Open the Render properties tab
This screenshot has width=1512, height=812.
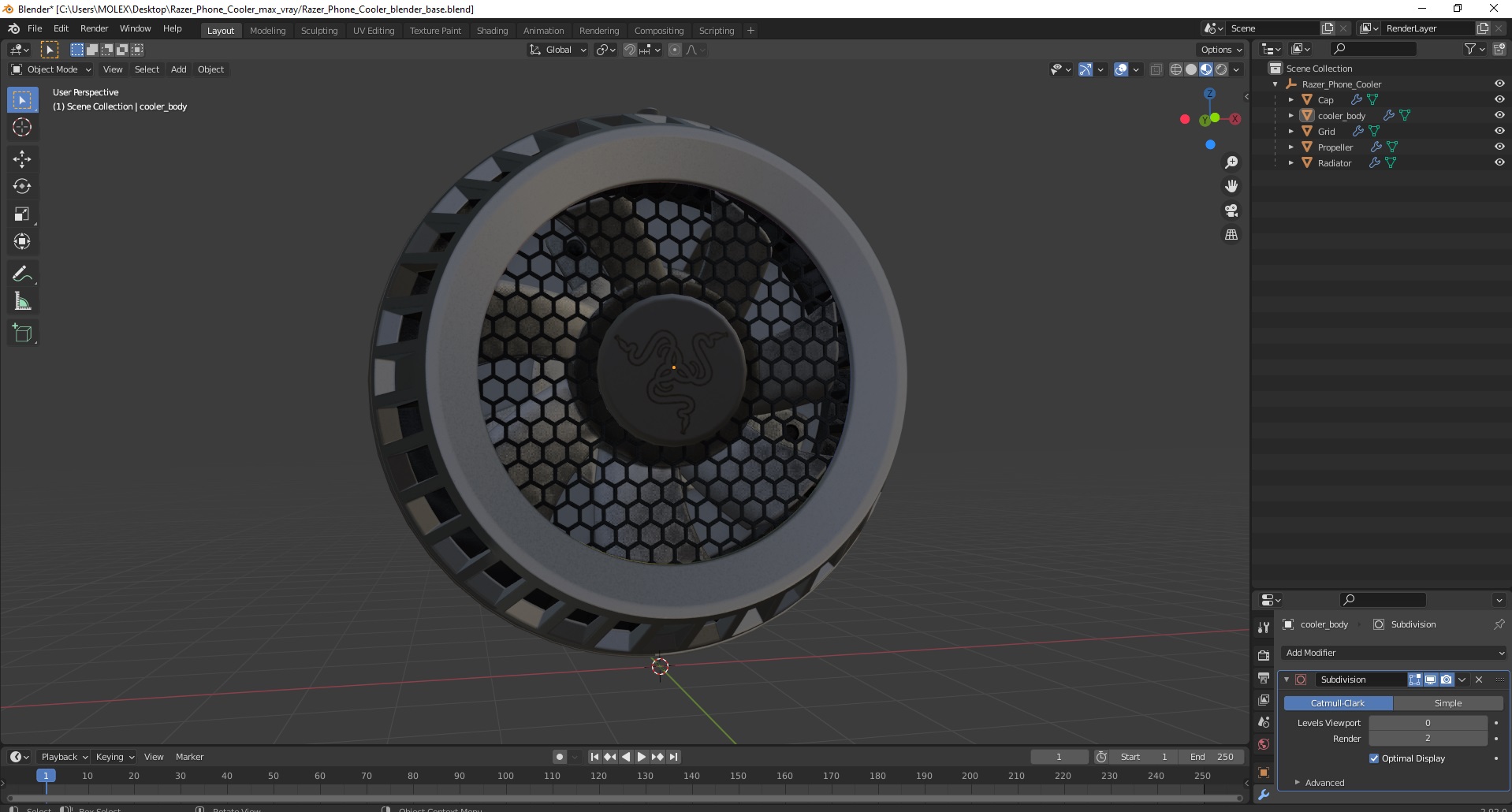click(1264, 655)
